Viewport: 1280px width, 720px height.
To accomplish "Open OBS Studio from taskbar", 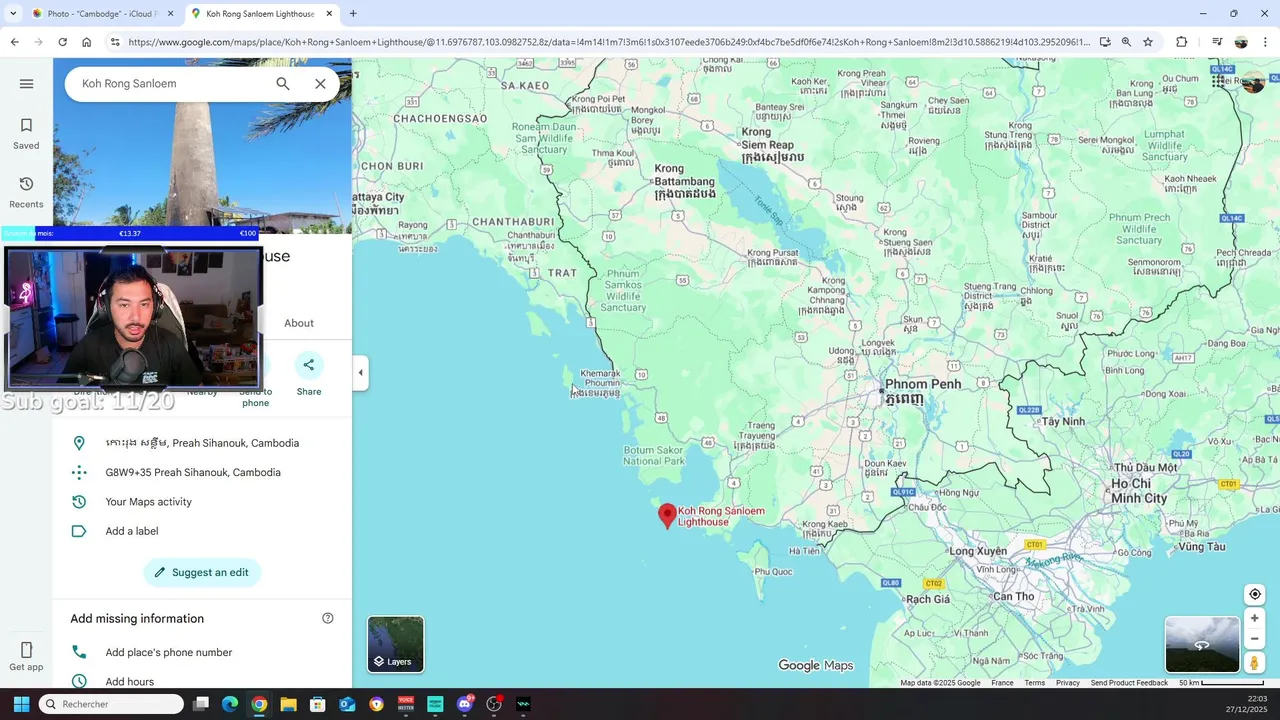I will (x=494, y=704).
